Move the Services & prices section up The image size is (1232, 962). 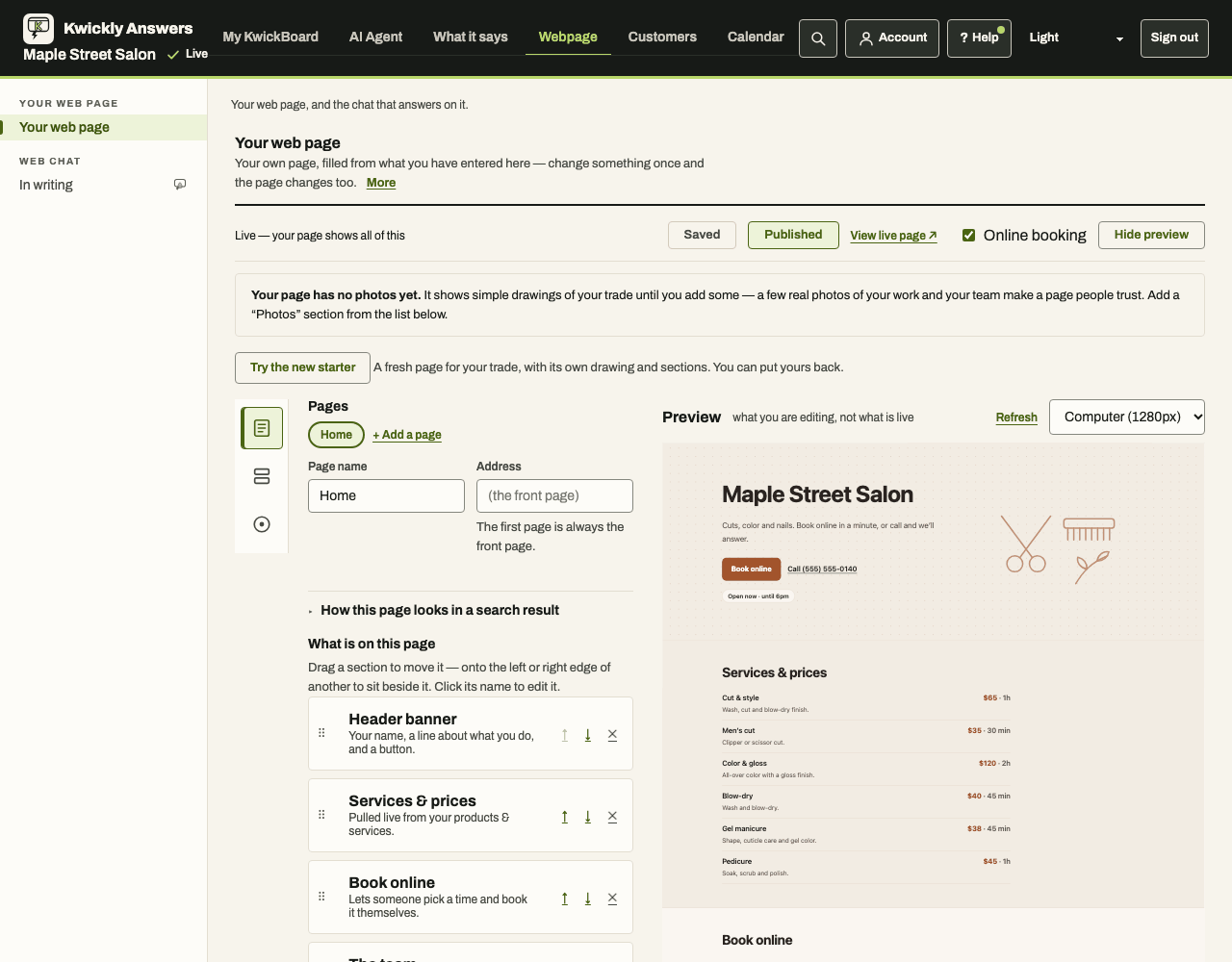coord(564,817)
